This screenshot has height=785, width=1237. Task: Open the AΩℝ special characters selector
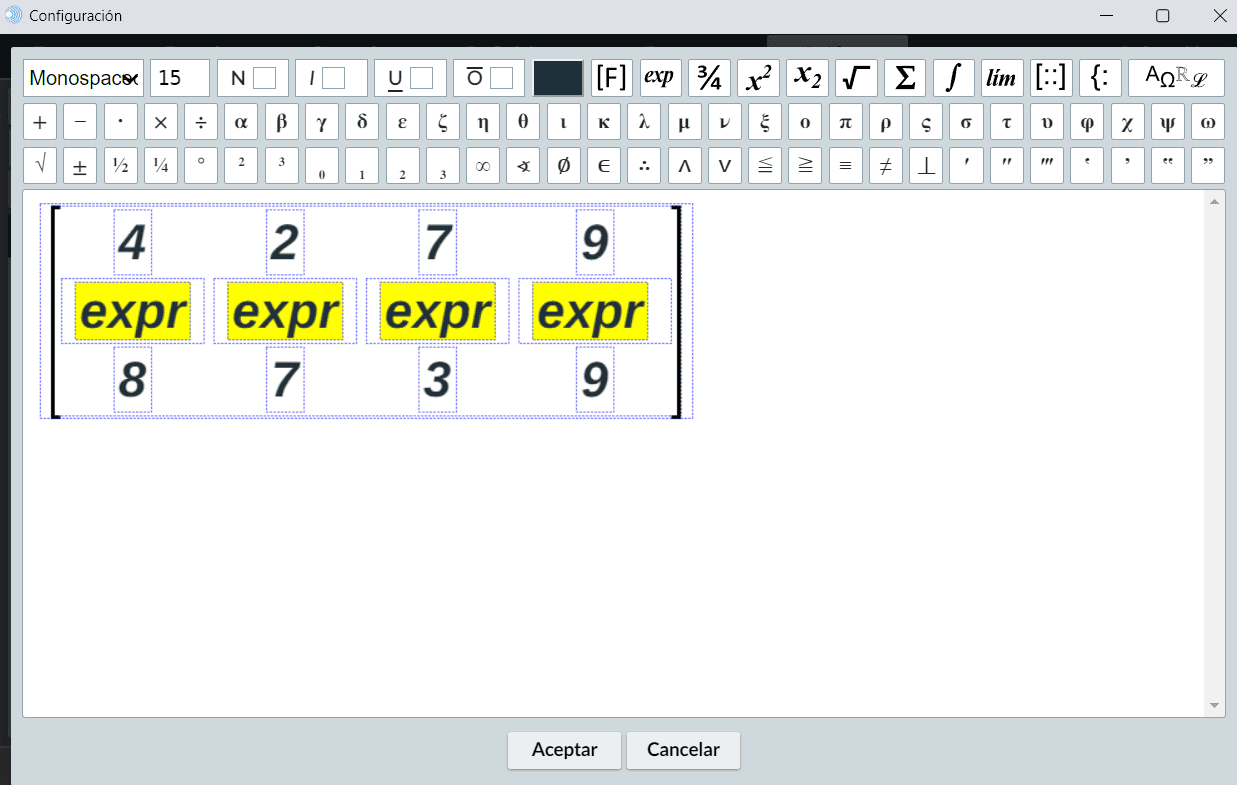pyautogui.click(x=1176, y=78)
